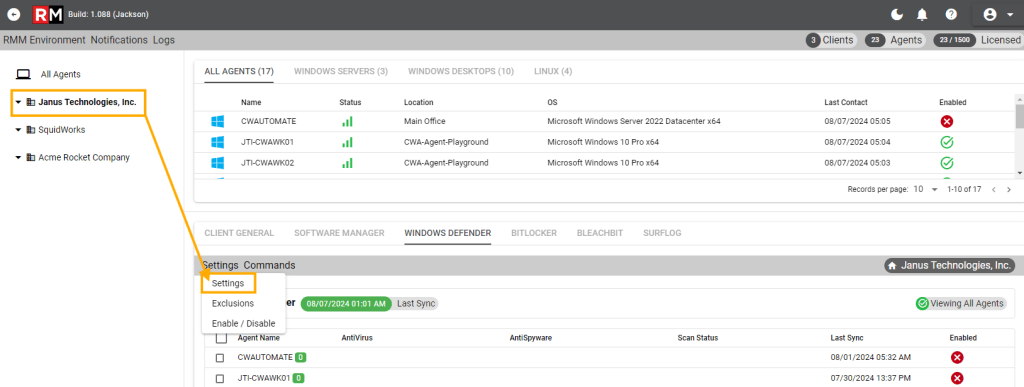Expand the SquidWorks tree arrow

point(18,130)
